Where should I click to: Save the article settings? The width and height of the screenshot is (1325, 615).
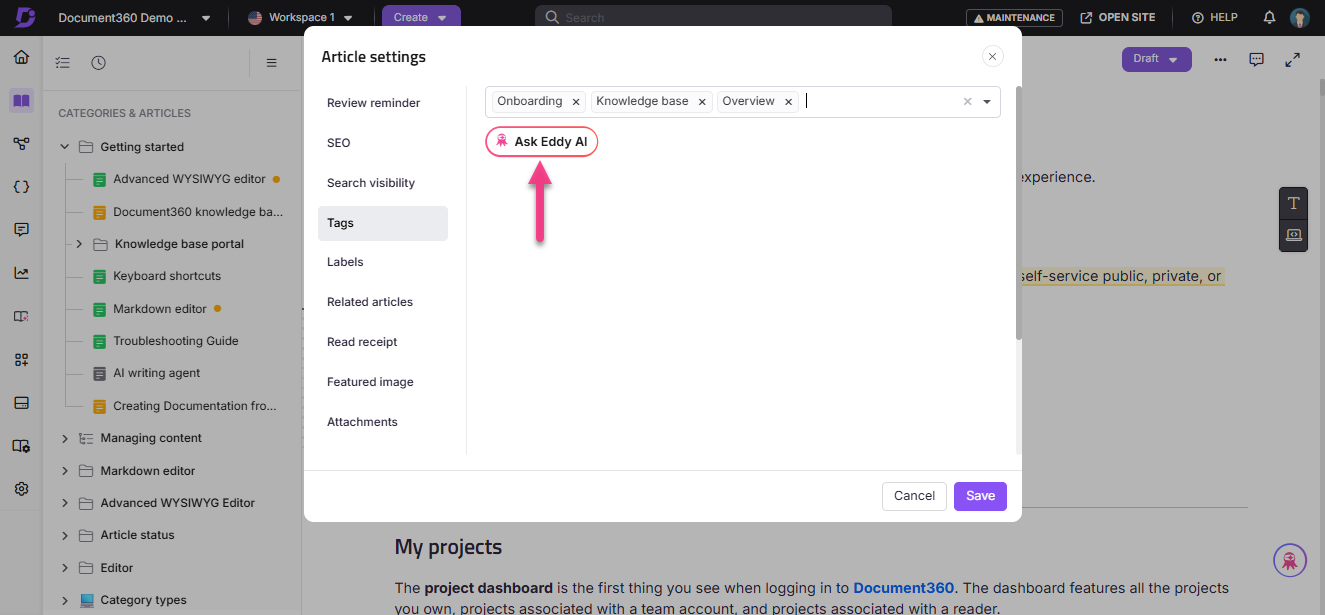point(979,496)
